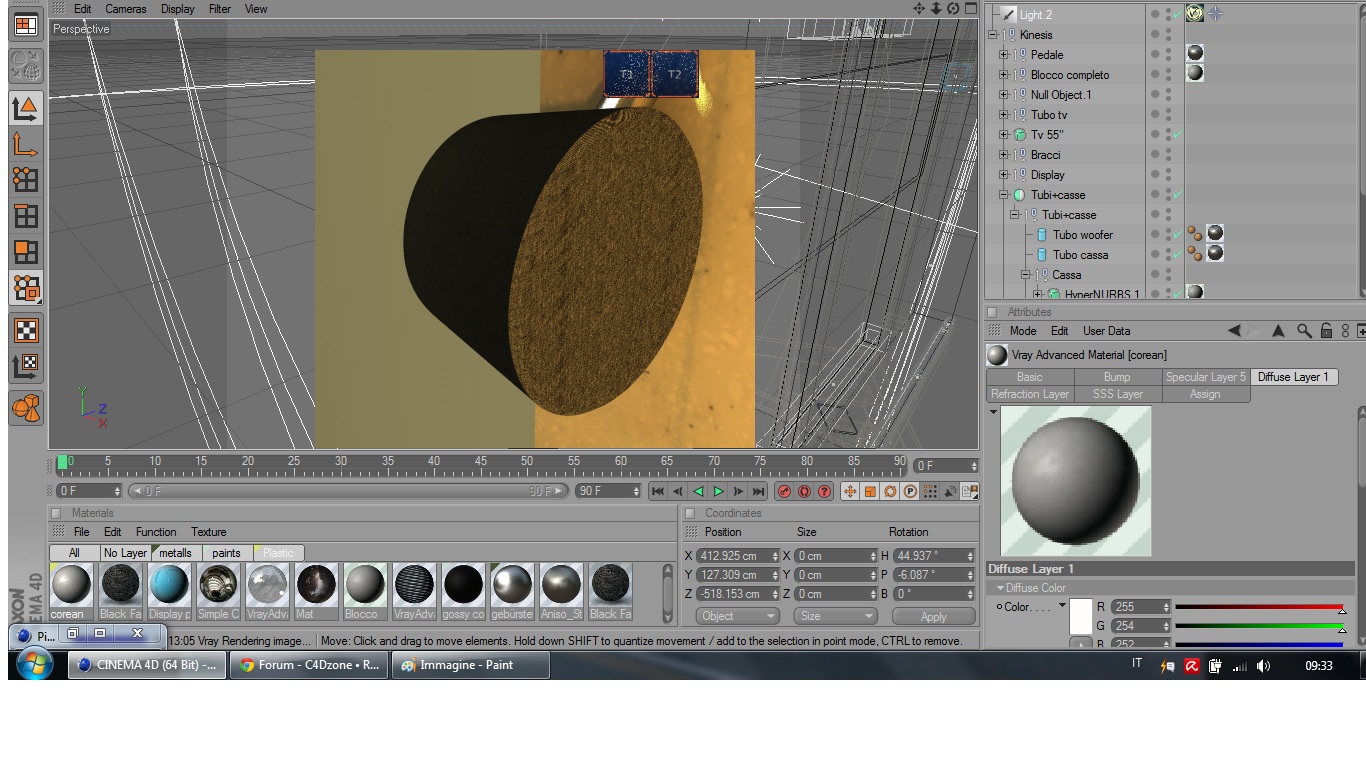The image size is (1366, 768).
Task: Play the animation forward
Action: (718, 491)
